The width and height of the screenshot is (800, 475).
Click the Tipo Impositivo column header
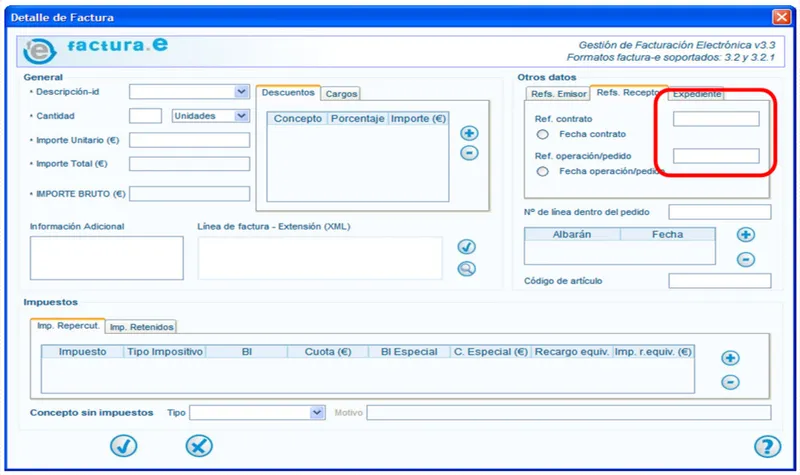point(165,352)
